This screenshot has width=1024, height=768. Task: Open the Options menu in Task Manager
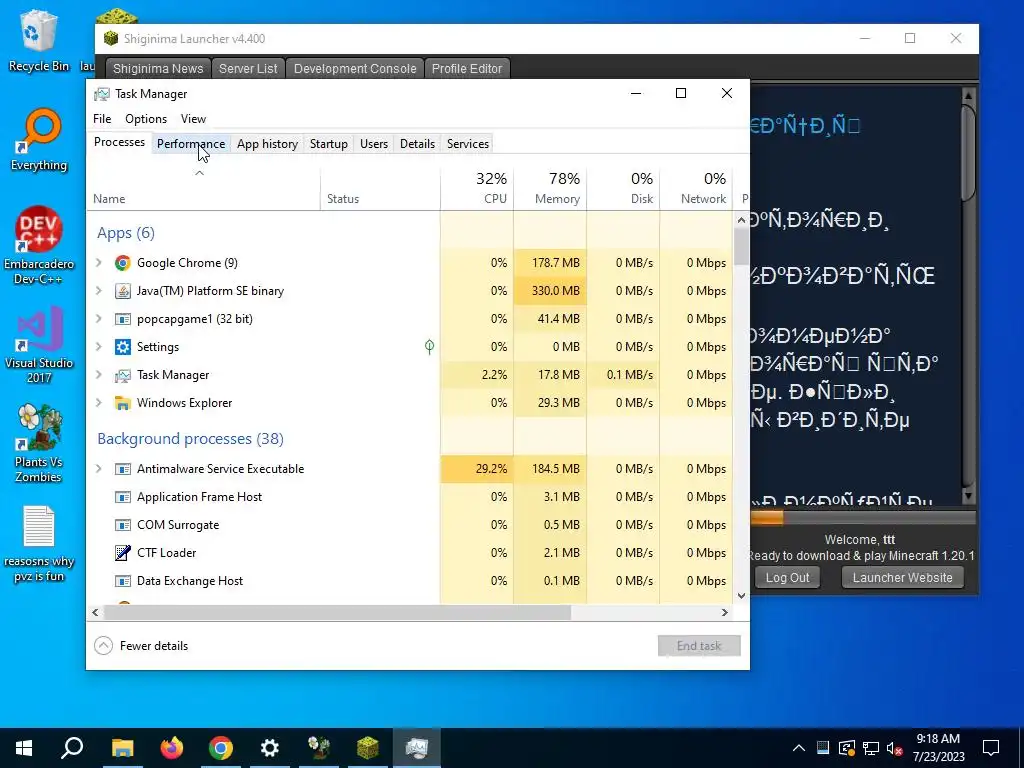click(x=146, y=119)
